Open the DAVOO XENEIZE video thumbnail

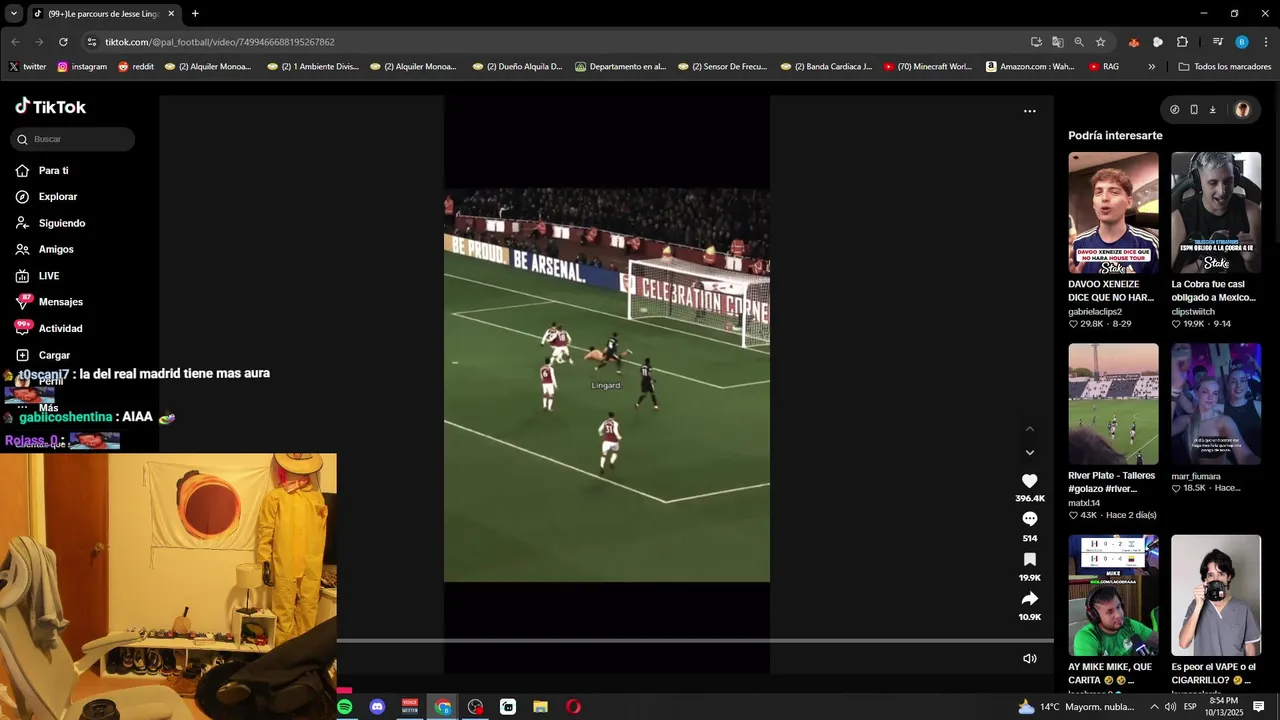click(x=1113, y=213)
